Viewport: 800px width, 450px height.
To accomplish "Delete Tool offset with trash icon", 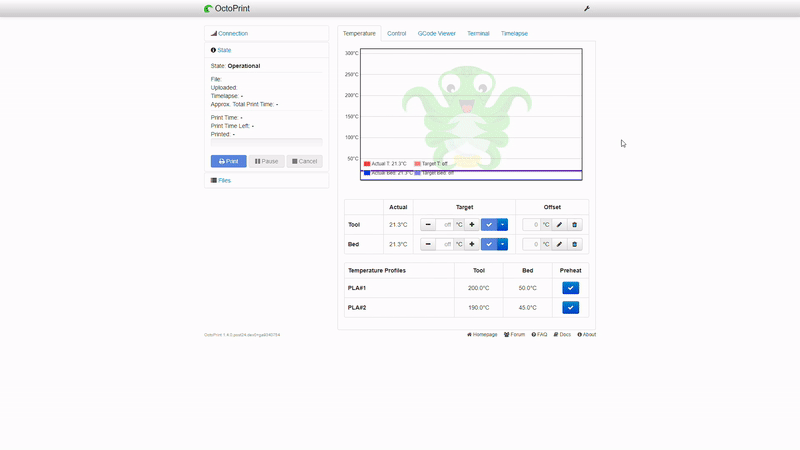I will (574, 224).
